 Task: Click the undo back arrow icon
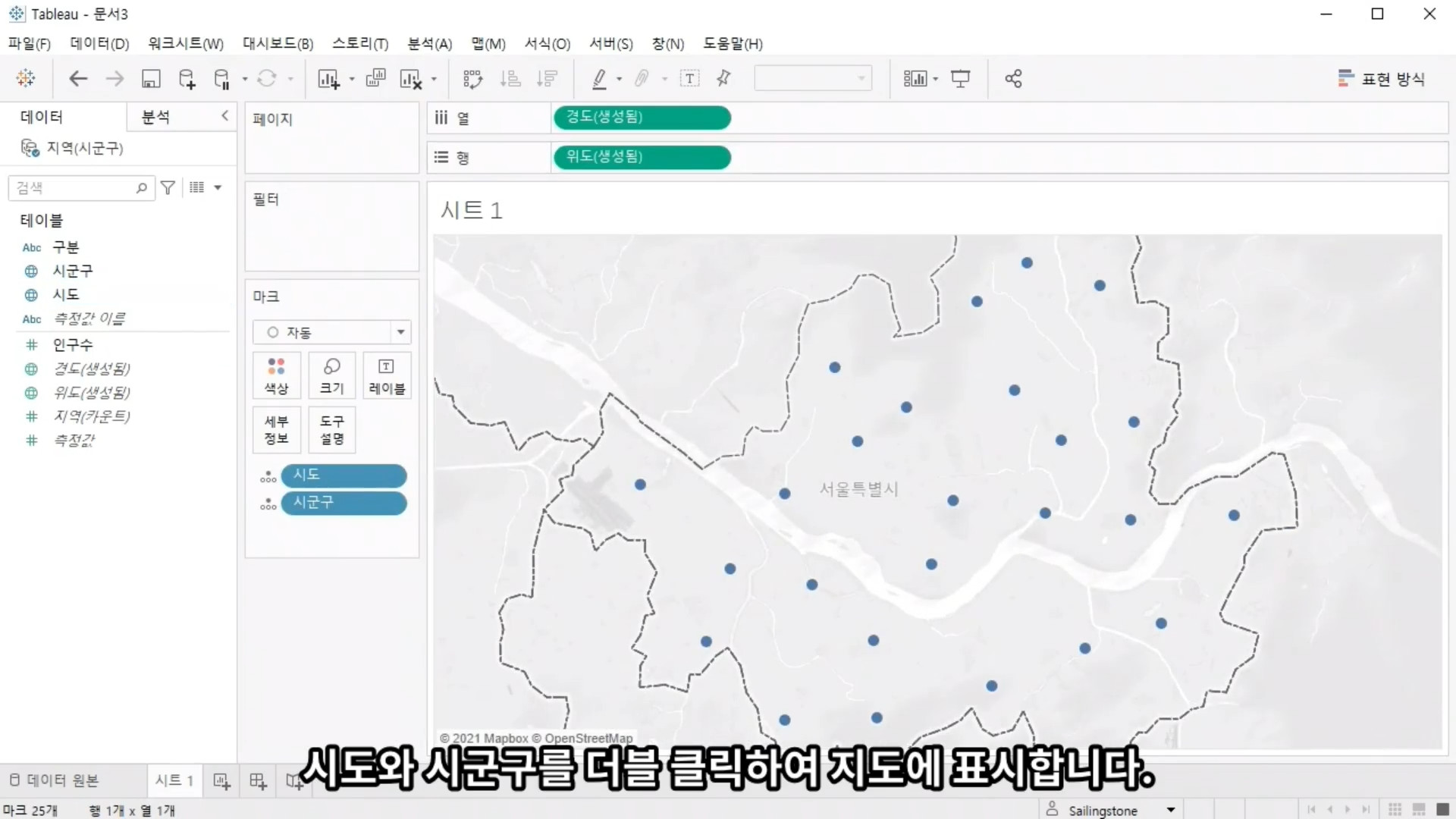point(78,79)
